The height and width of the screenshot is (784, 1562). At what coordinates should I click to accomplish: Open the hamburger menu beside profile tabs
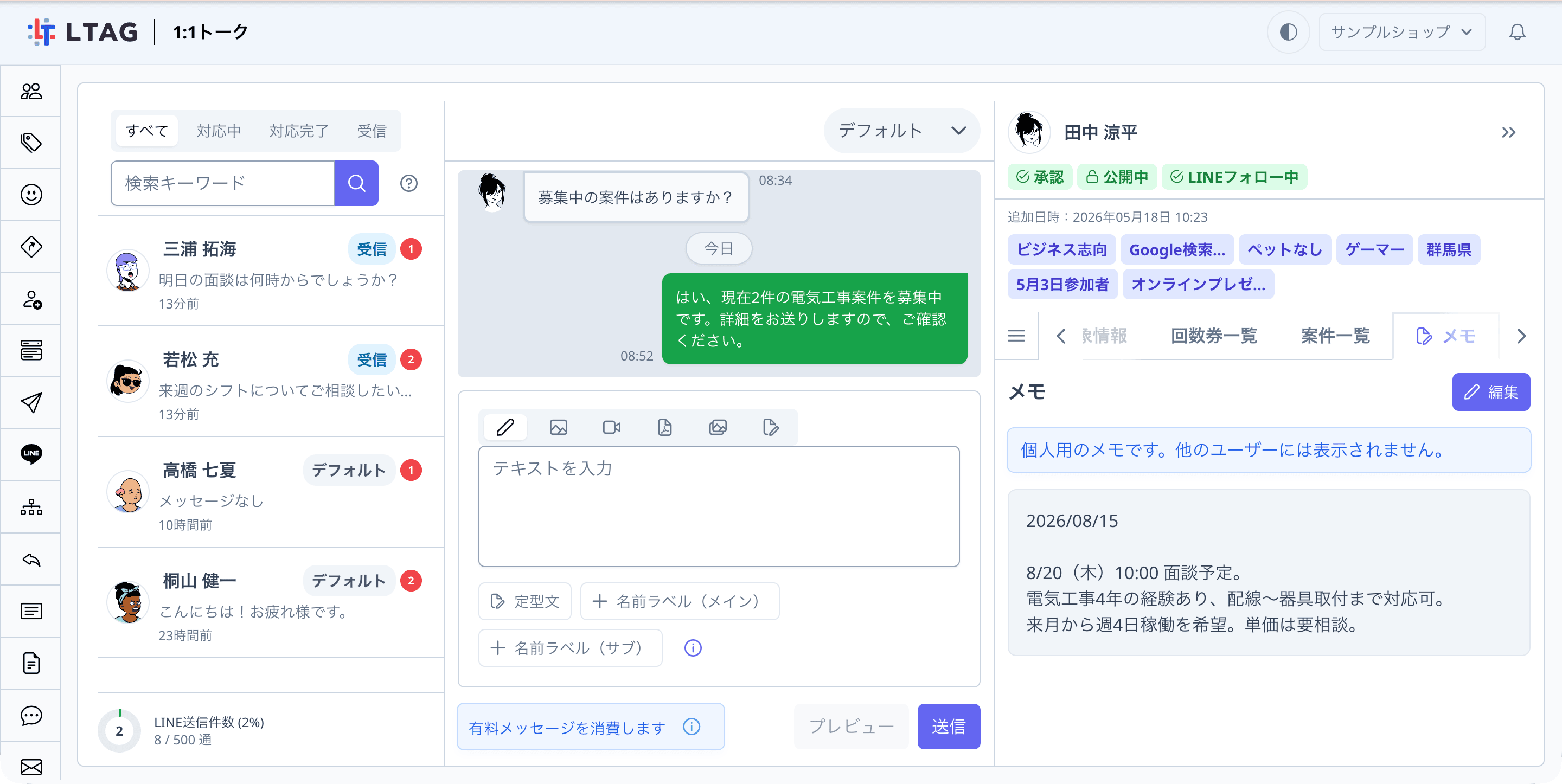1016,336
